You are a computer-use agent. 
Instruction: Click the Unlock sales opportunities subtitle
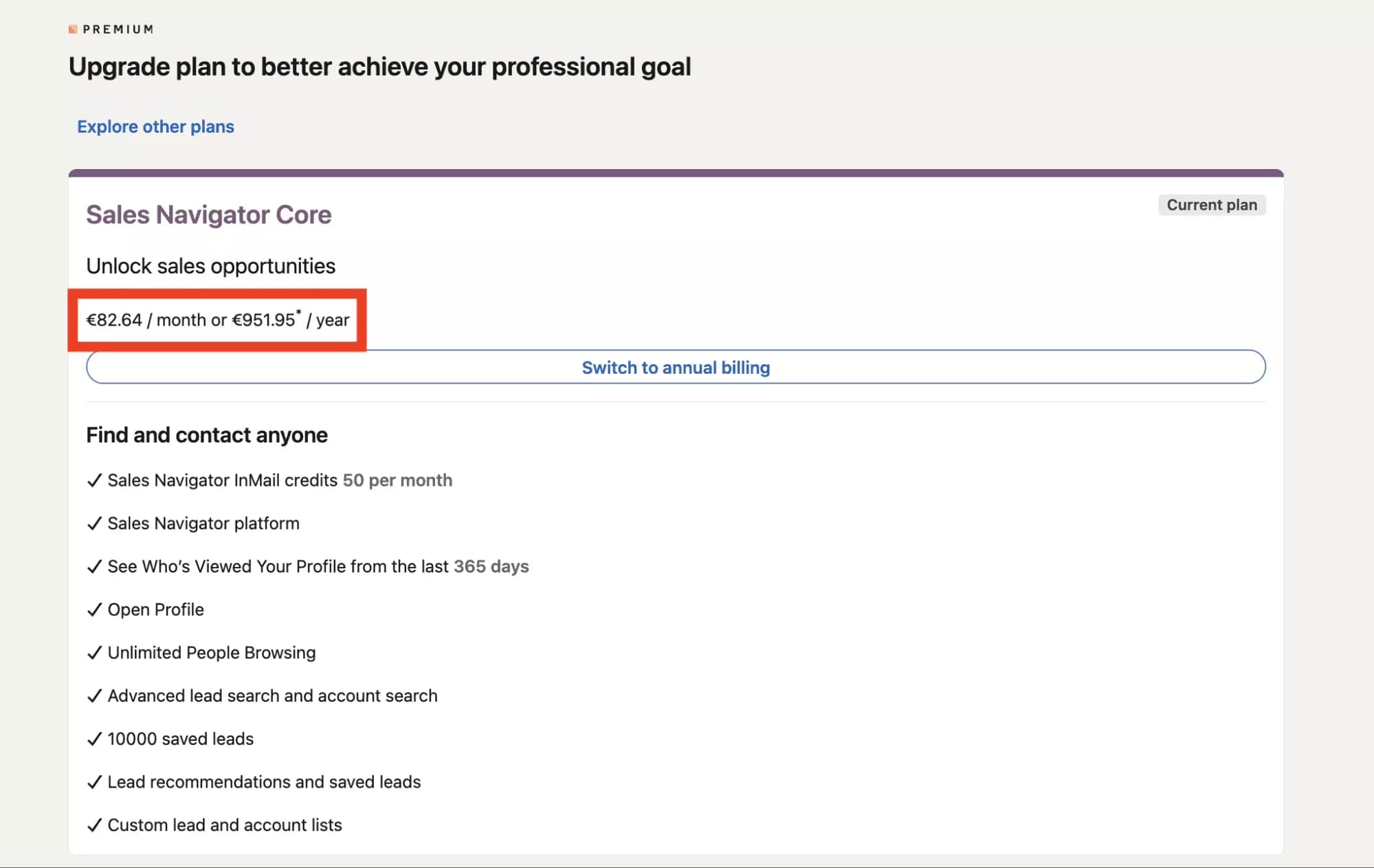pyautogui.click(x=210, y=265)
